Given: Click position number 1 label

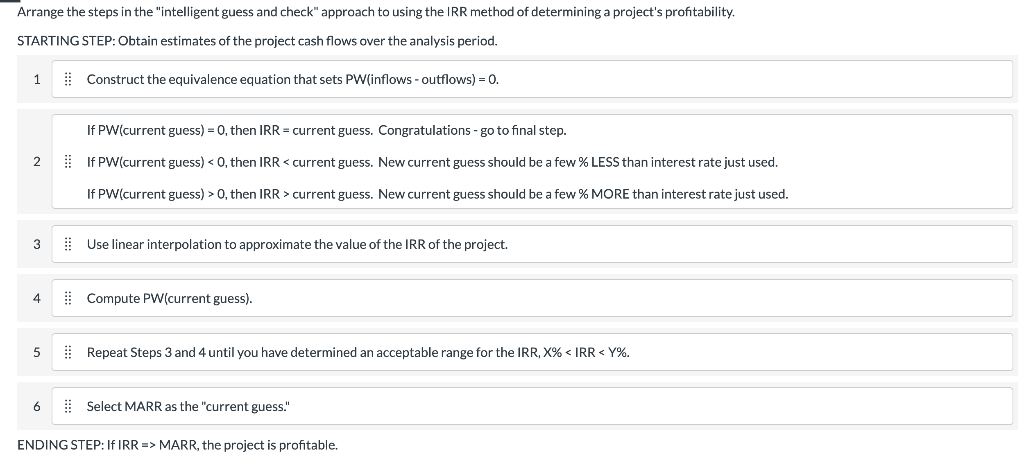Looking at the screenshot, I should pyautogui.click(x=37, y=80).
